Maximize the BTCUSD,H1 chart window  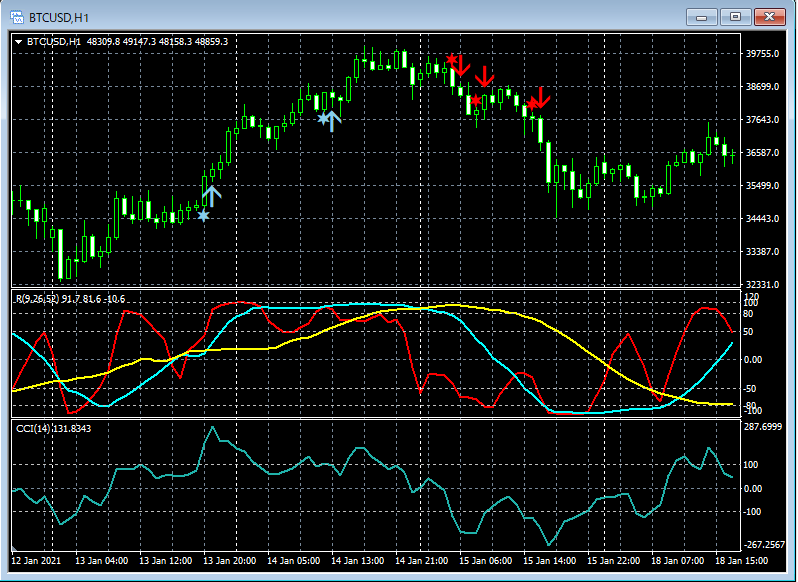click(737, 17)
